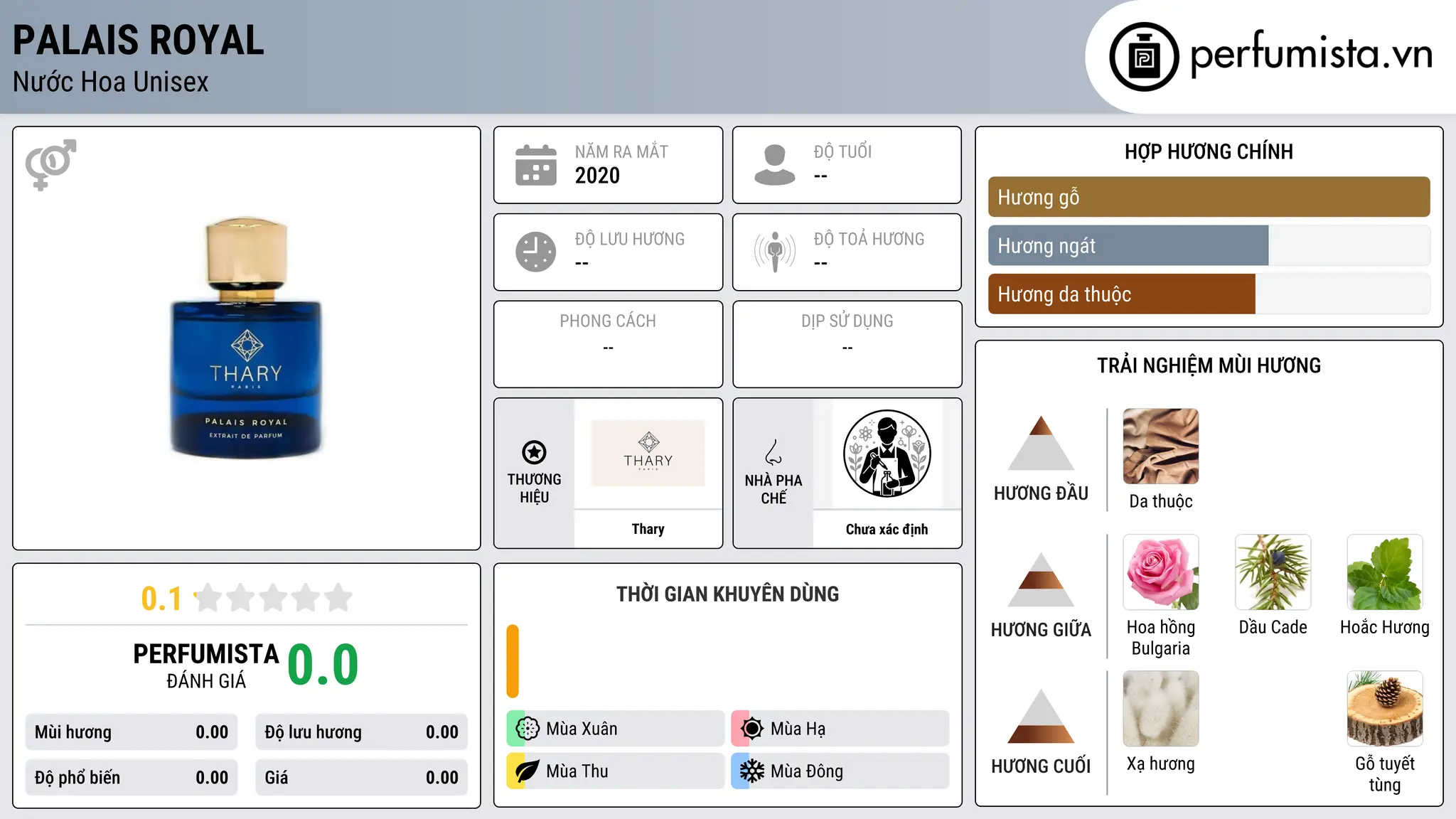The image size is (1456, 819).
Task: Click the Năm ra mắt label
Action: pos(621,152)
